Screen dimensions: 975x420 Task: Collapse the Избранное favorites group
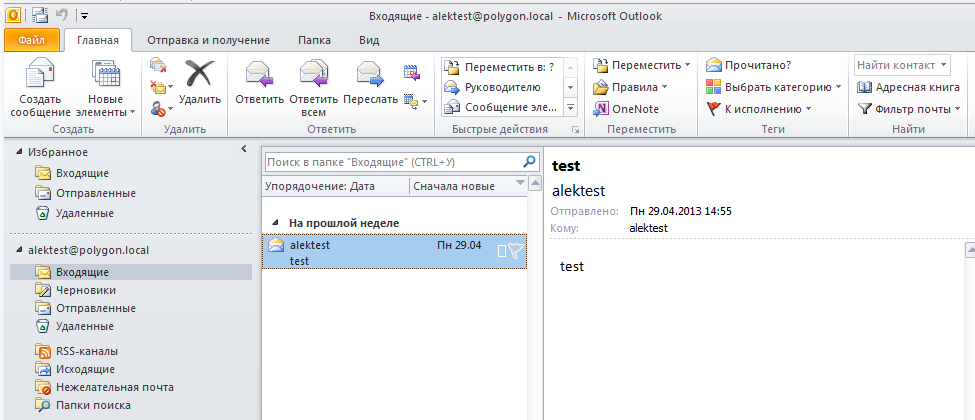(19, 152)
